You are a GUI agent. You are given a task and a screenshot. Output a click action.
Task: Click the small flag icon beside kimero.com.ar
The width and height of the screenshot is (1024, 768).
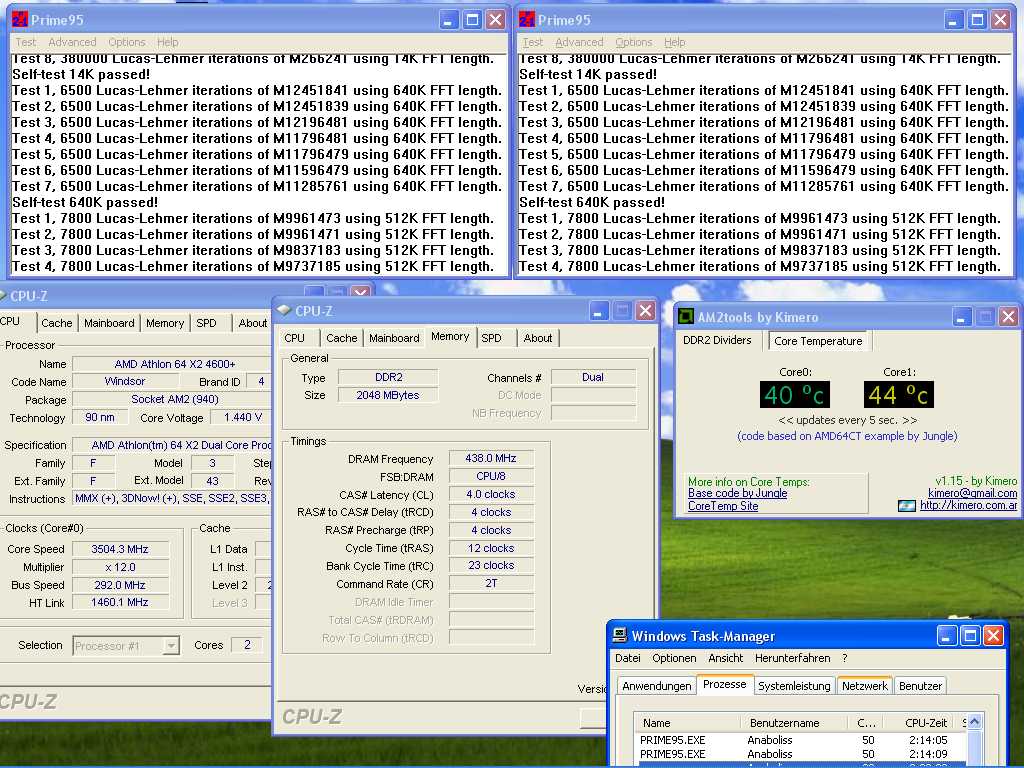point(906,505)
